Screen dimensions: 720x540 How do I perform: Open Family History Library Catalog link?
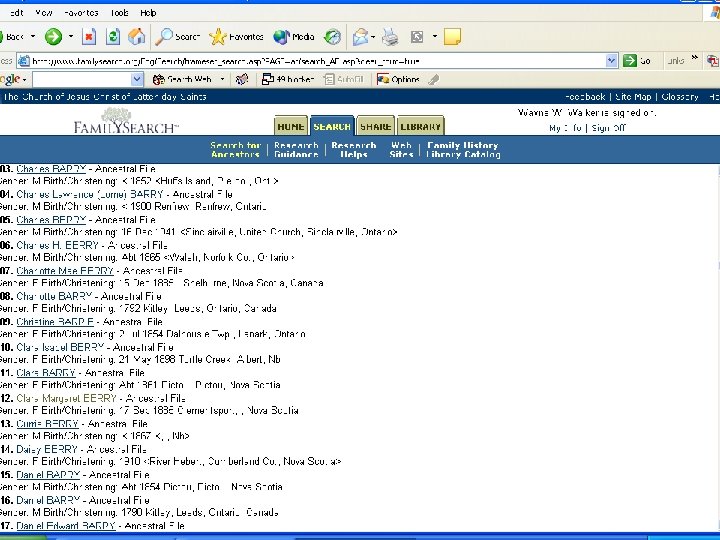[x=463, y=150]
